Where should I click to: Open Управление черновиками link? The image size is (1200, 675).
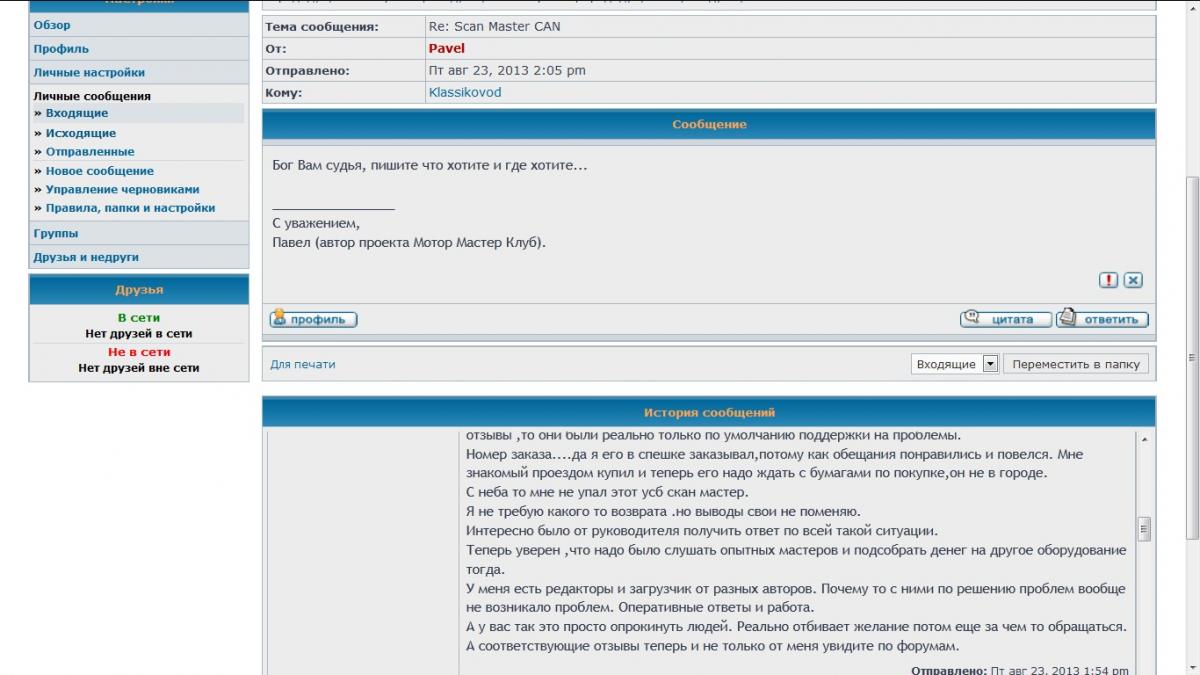[x=123, y=189]
